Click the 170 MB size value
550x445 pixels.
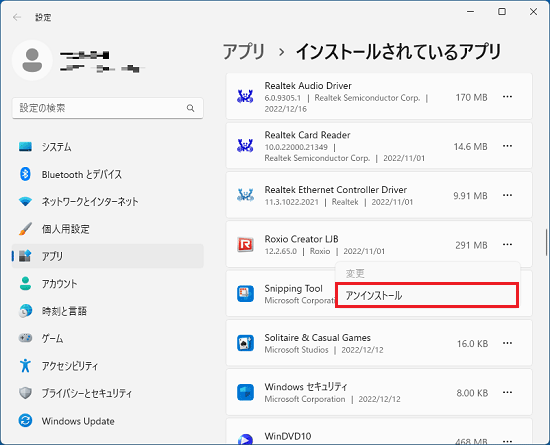click(471, 97)
